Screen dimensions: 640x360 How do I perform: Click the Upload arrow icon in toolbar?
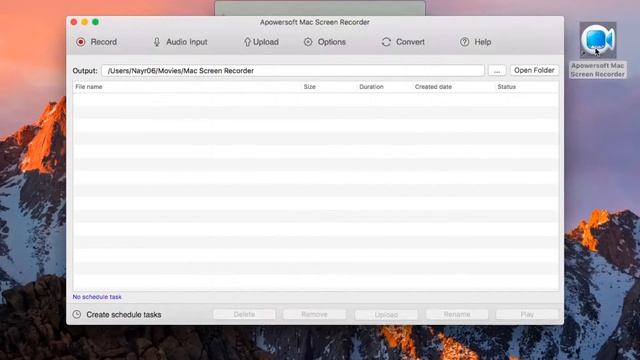pos(247,42)
